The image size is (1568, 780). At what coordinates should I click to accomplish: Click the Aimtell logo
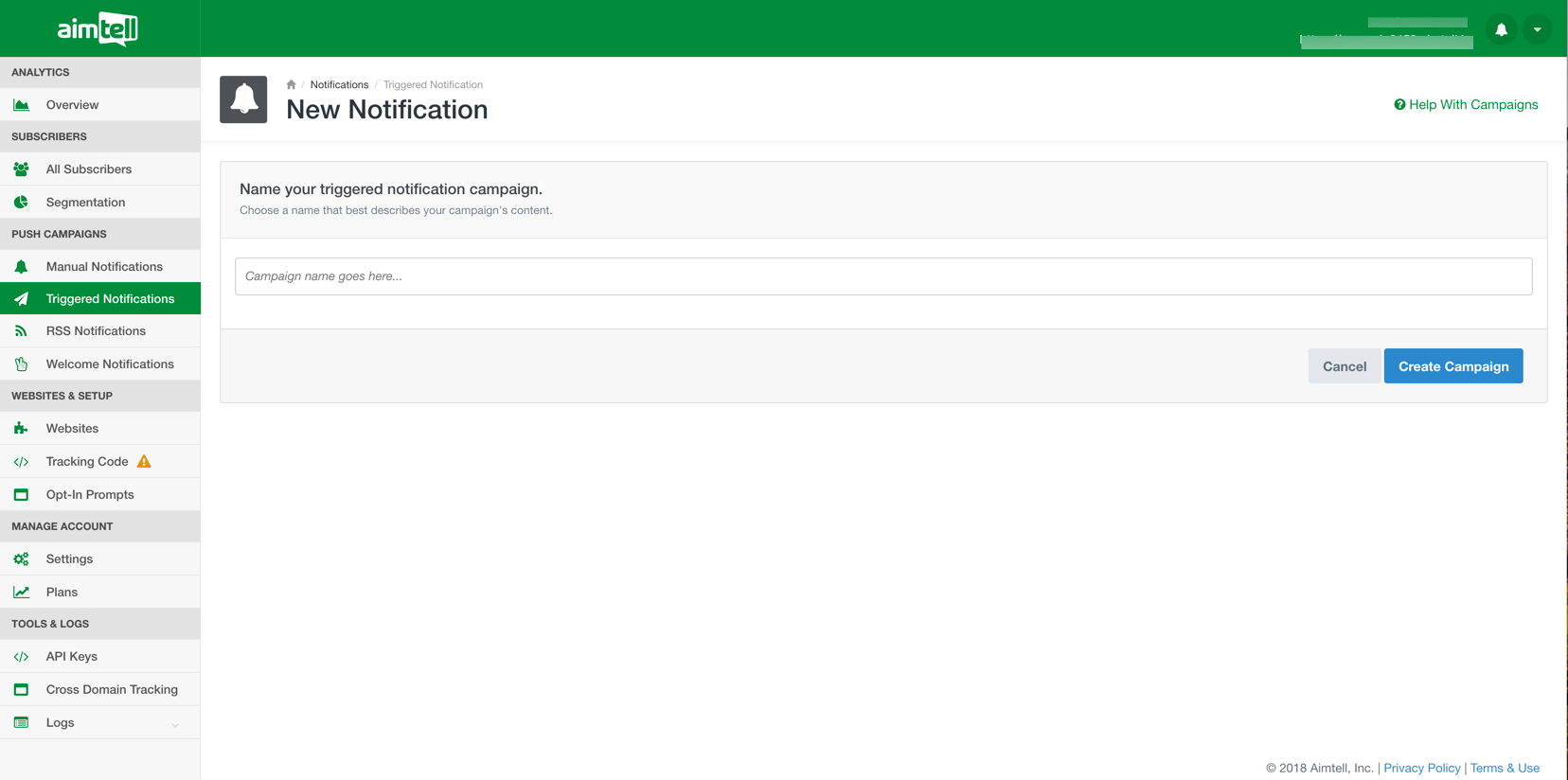98,29
